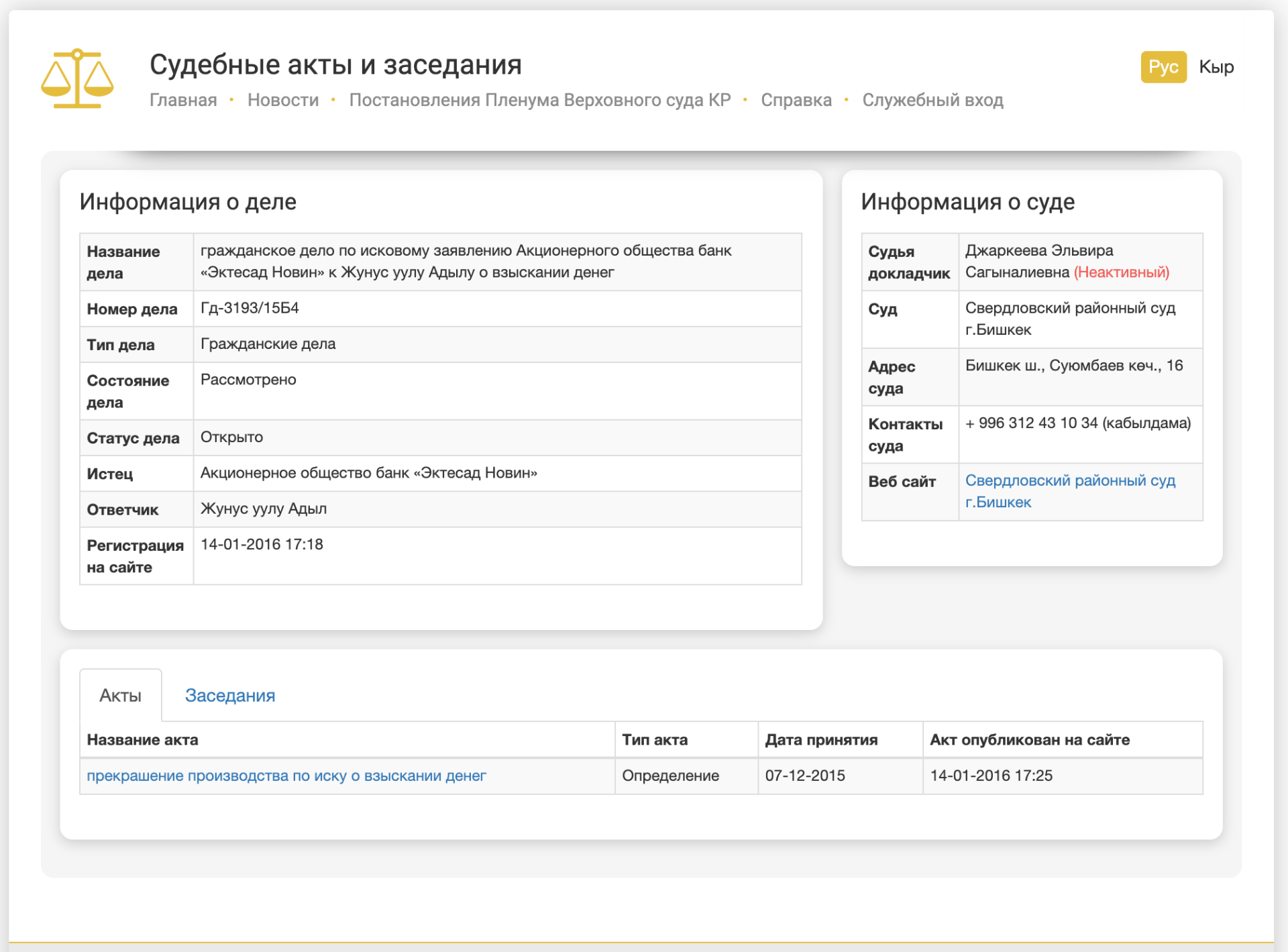The image size is (1288, 952).
Task: Click the case number Гд-3193/15Б4
Action: pos(250,308)
